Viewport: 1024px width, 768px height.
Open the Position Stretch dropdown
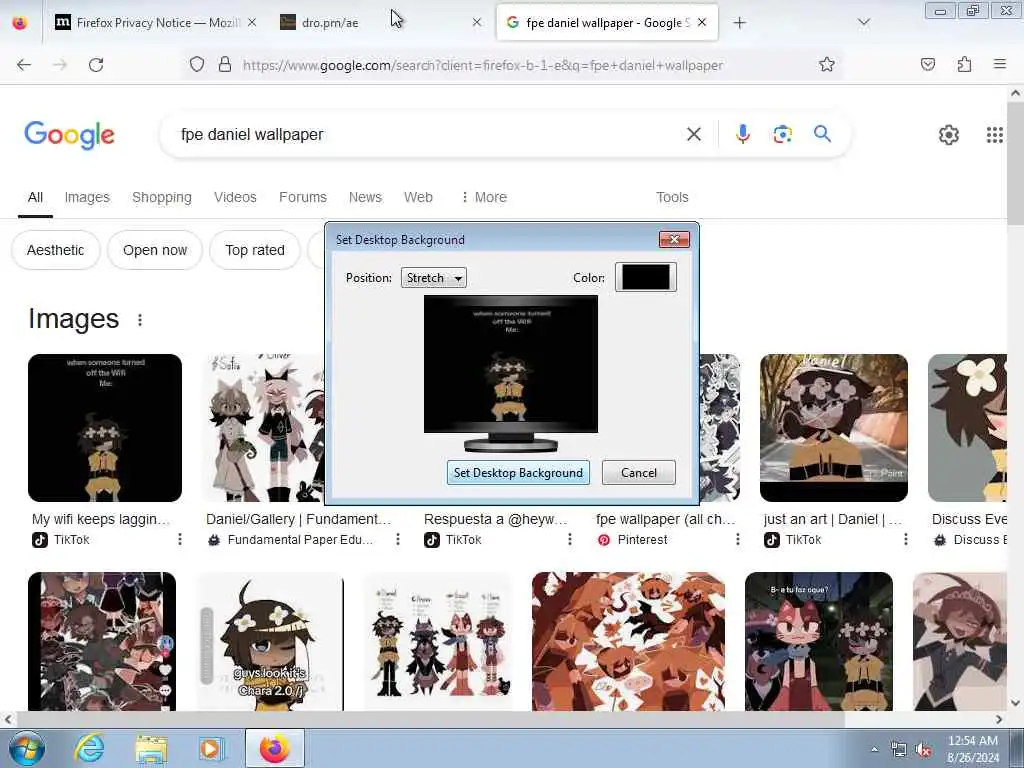tap(434, 278)
